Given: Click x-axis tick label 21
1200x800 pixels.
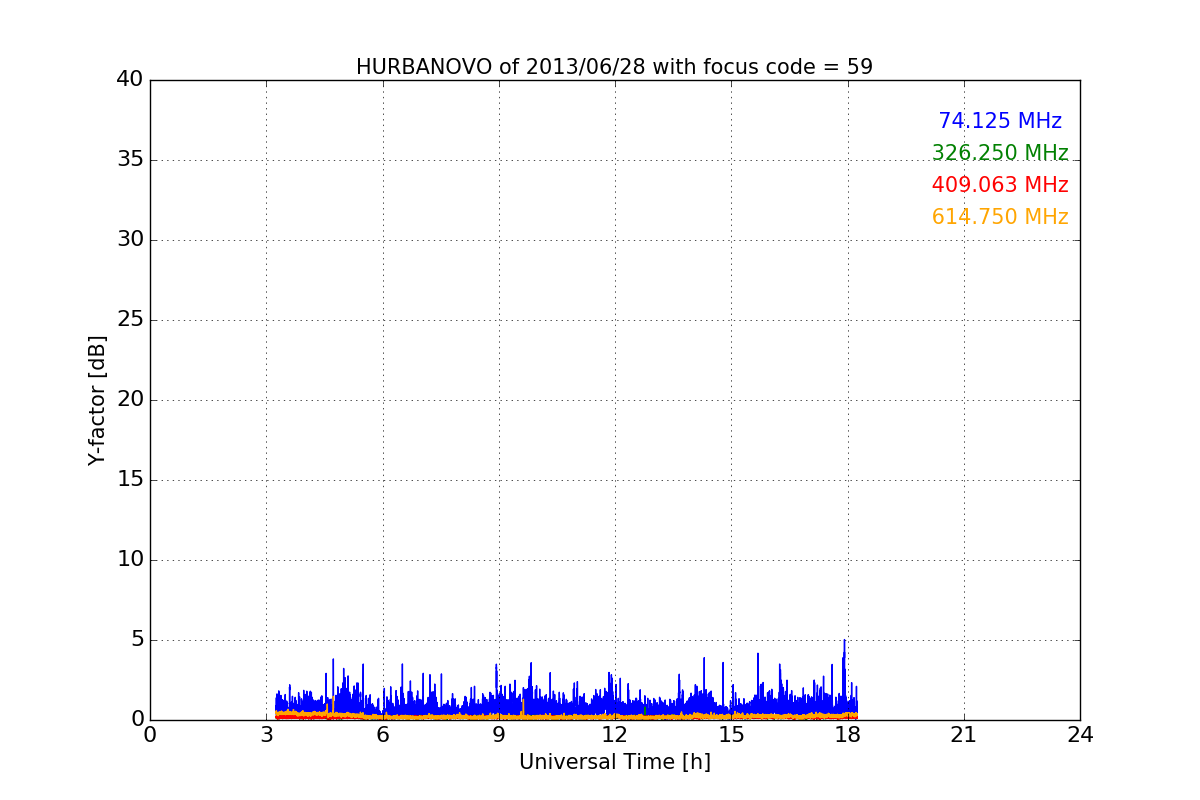Looking at the screenshot, I should [x=964, y=734].
